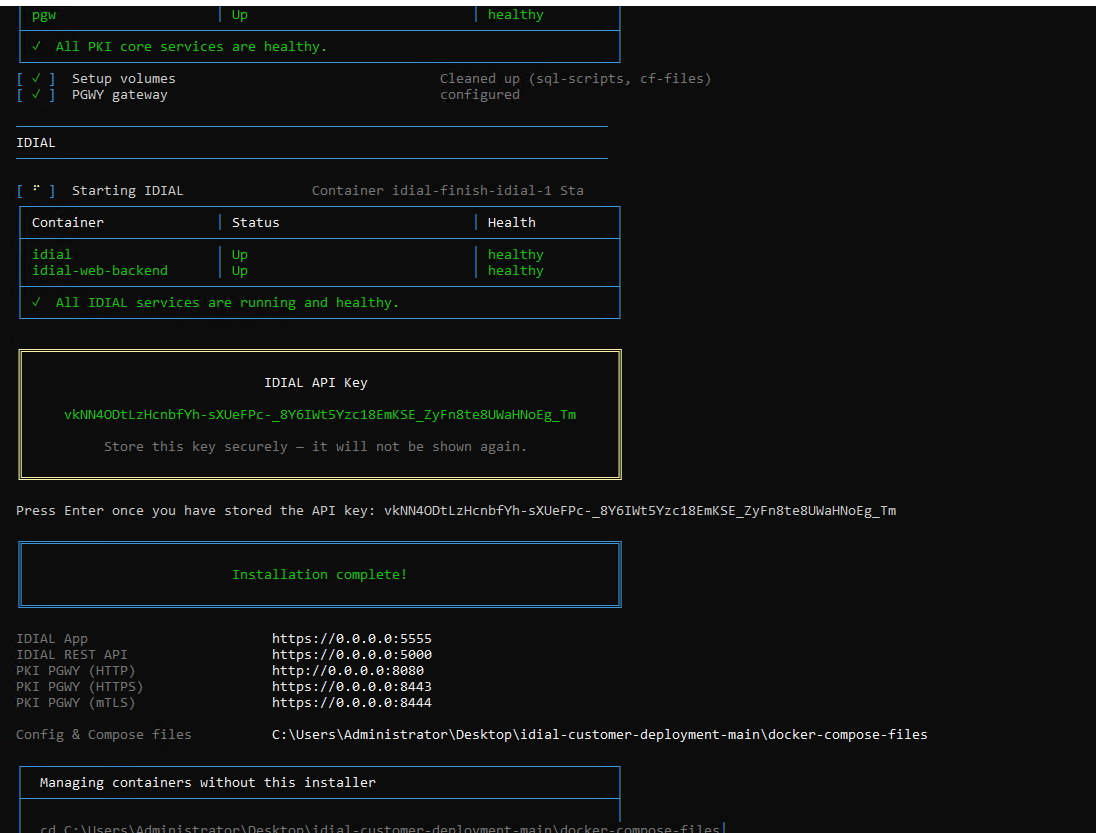Select the docker-compose-files path after Config & Compose files
This screenshot has width=1096, height=833.
click(x=600, y=734)
